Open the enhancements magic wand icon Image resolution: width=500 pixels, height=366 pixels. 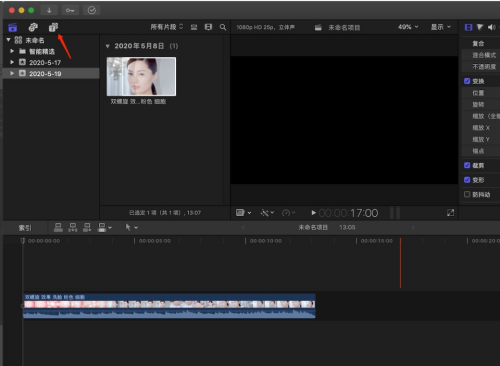(x=265, y=213)
